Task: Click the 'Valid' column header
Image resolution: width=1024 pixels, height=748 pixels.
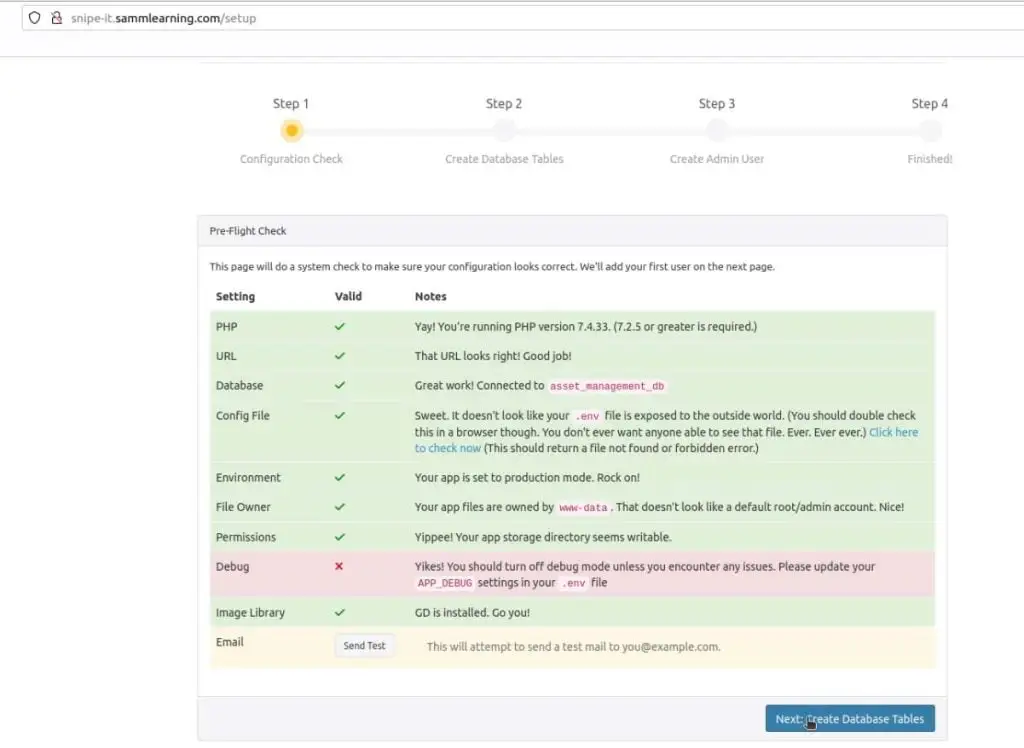Action: (348, 297)
